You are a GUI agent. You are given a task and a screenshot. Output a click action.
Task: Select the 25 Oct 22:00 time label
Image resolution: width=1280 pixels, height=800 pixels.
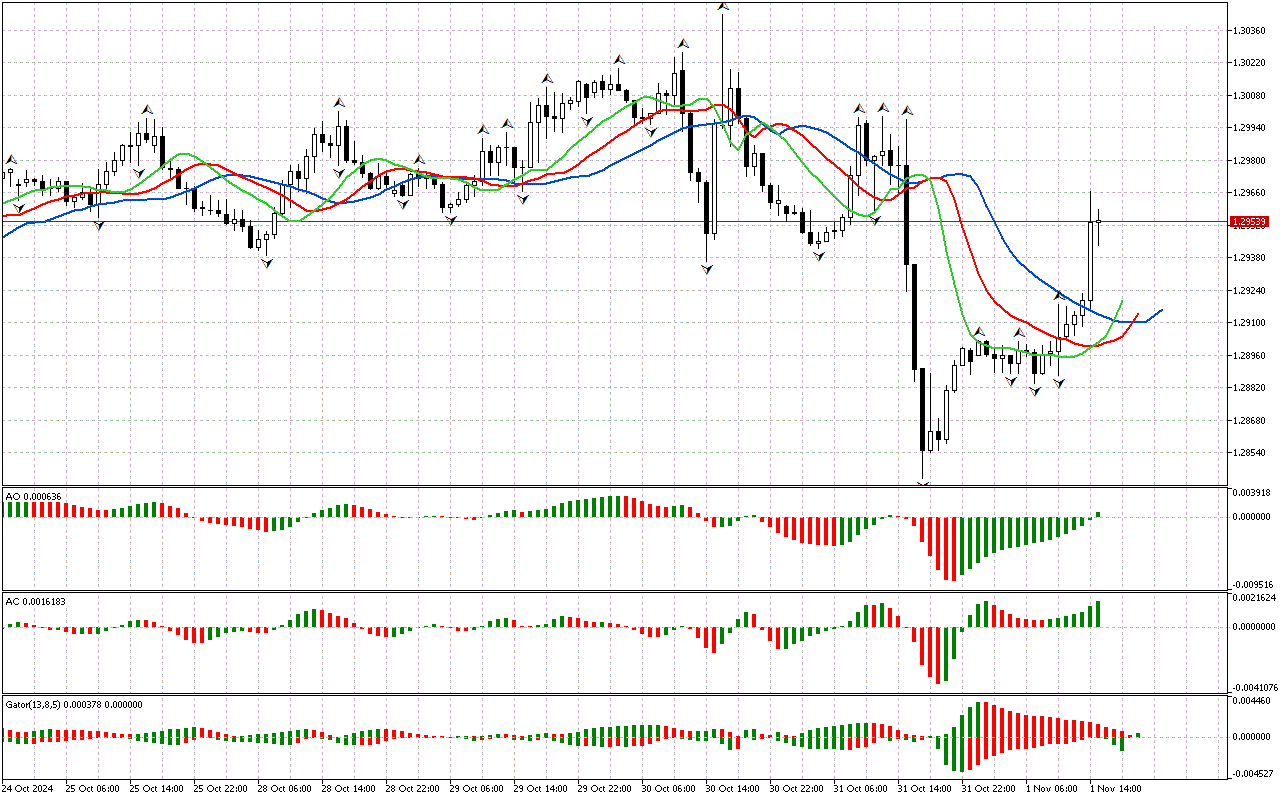click(x=223, y=788)
